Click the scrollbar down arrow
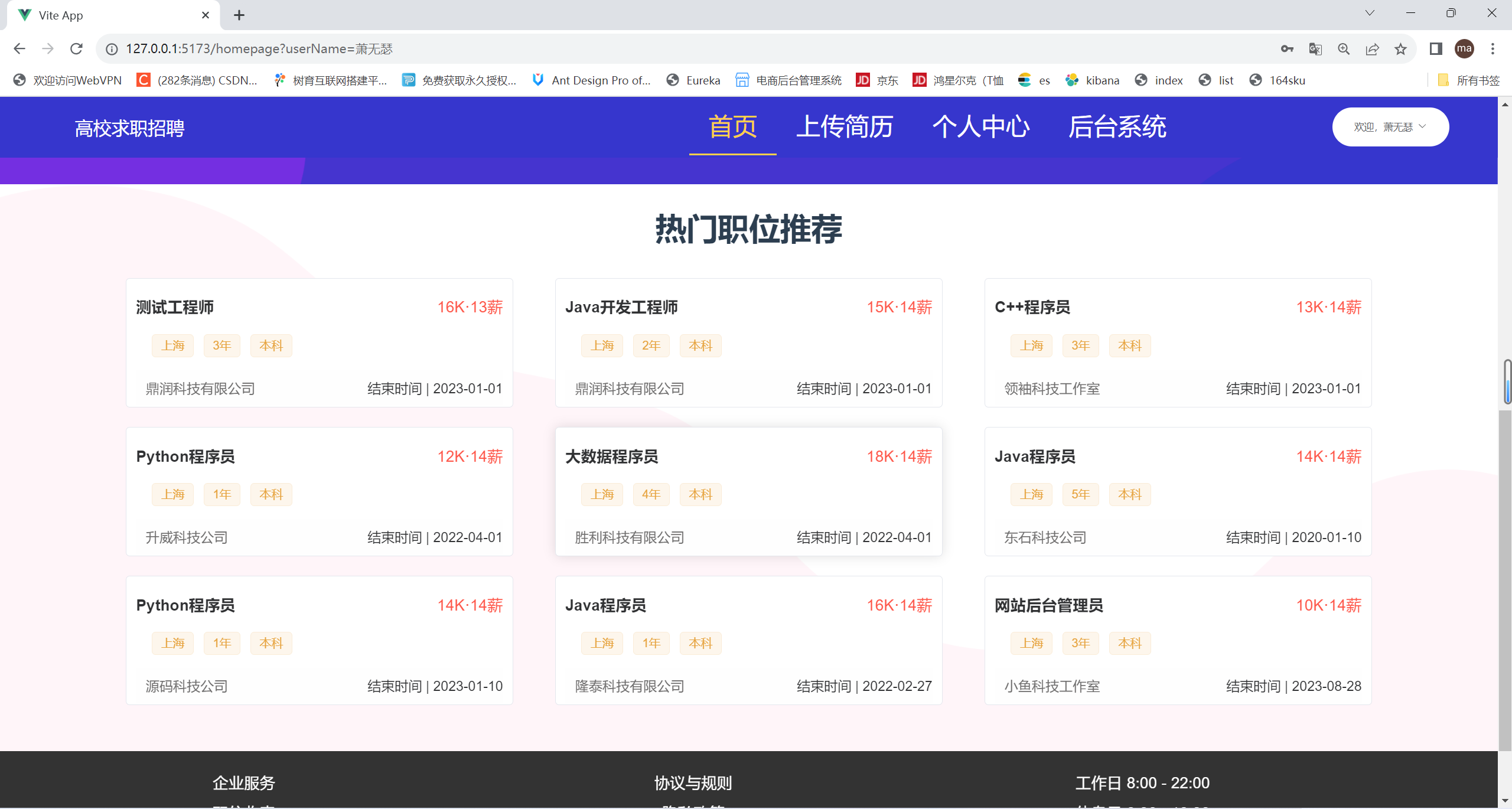This screenshot has height=809, width=1512. tap(1505, 801)
